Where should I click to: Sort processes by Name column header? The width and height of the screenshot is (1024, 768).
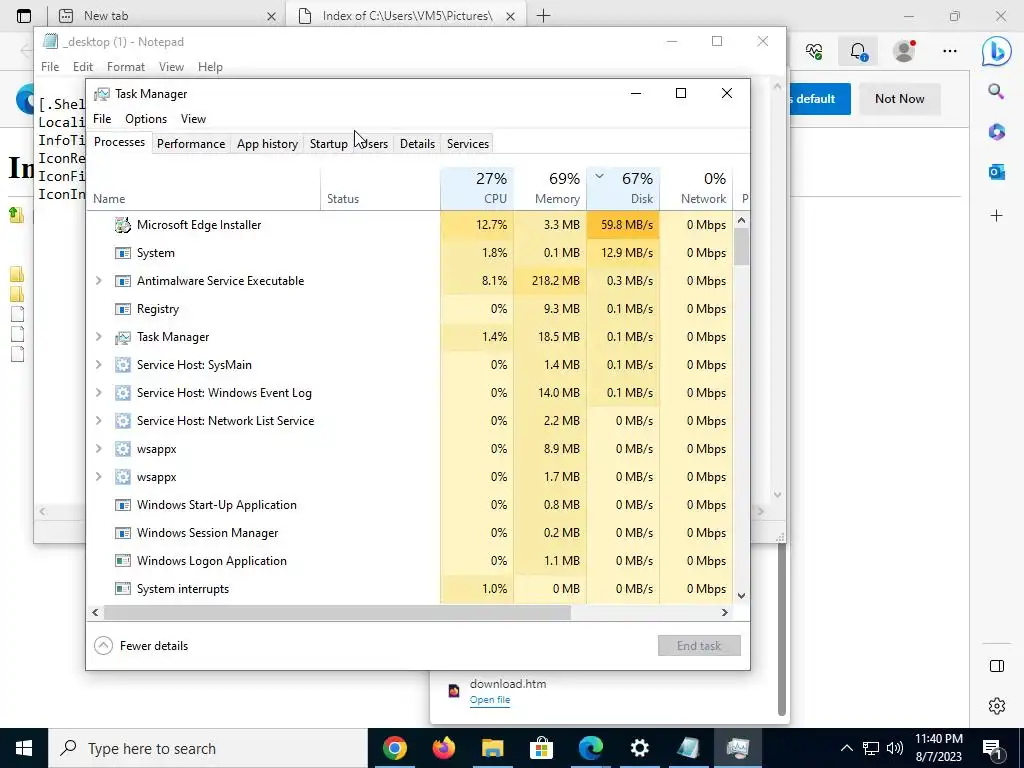(x=203, y=188)
